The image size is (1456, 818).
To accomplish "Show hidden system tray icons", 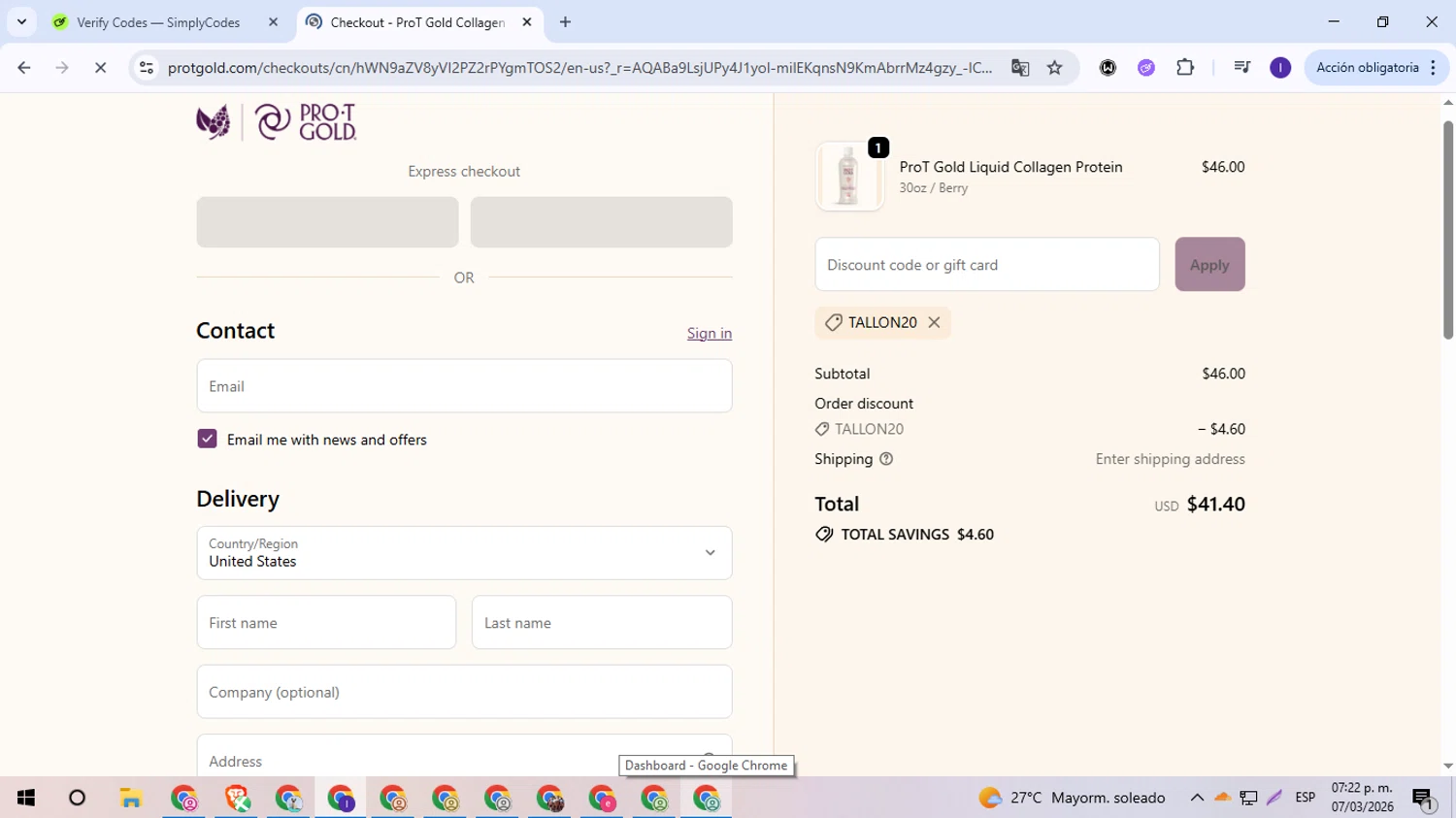I will pyautogui.click(x=1197, y=798).
